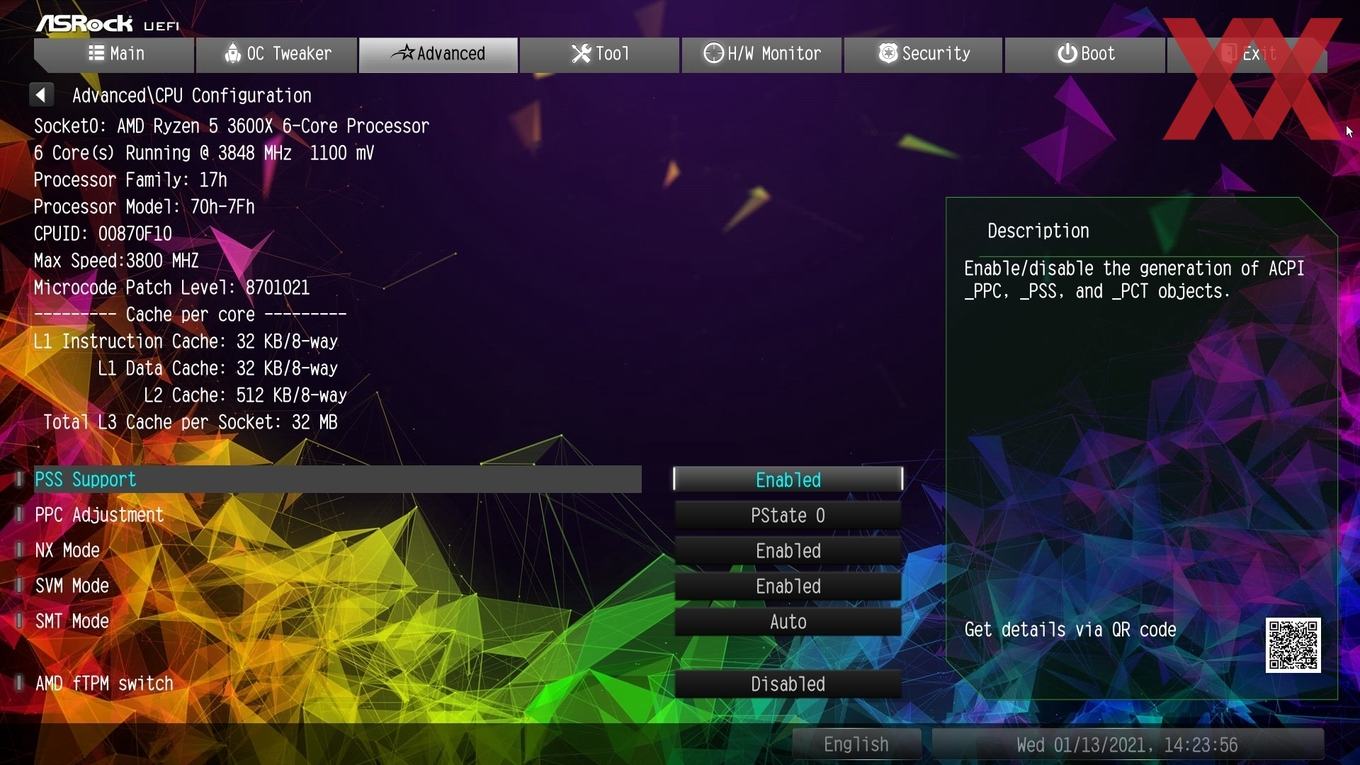The width and height of the screenshot is (1360, 765).
Task: Click the Boot power icon
Action: (1067, 53)
